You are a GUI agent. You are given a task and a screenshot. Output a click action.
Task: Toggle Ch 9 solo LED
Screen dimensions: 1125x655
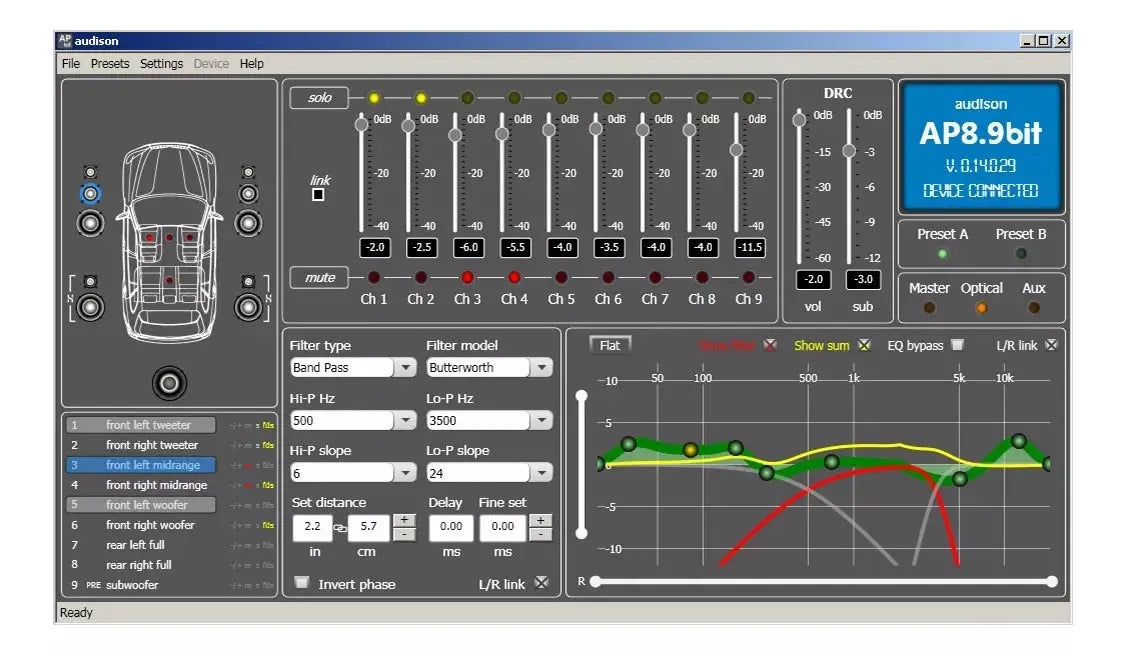coord(748,98)
